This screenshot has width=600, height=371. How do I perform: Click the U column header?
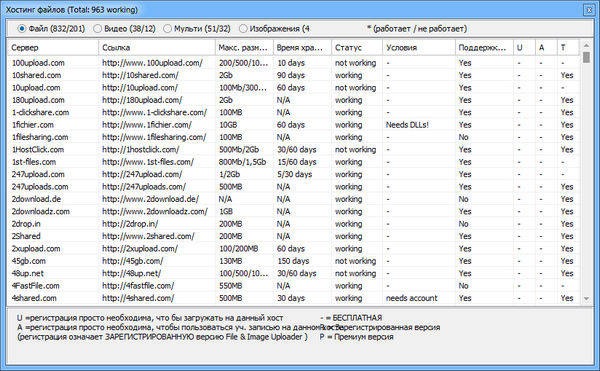pyautogui.click(x=524, y=47)
